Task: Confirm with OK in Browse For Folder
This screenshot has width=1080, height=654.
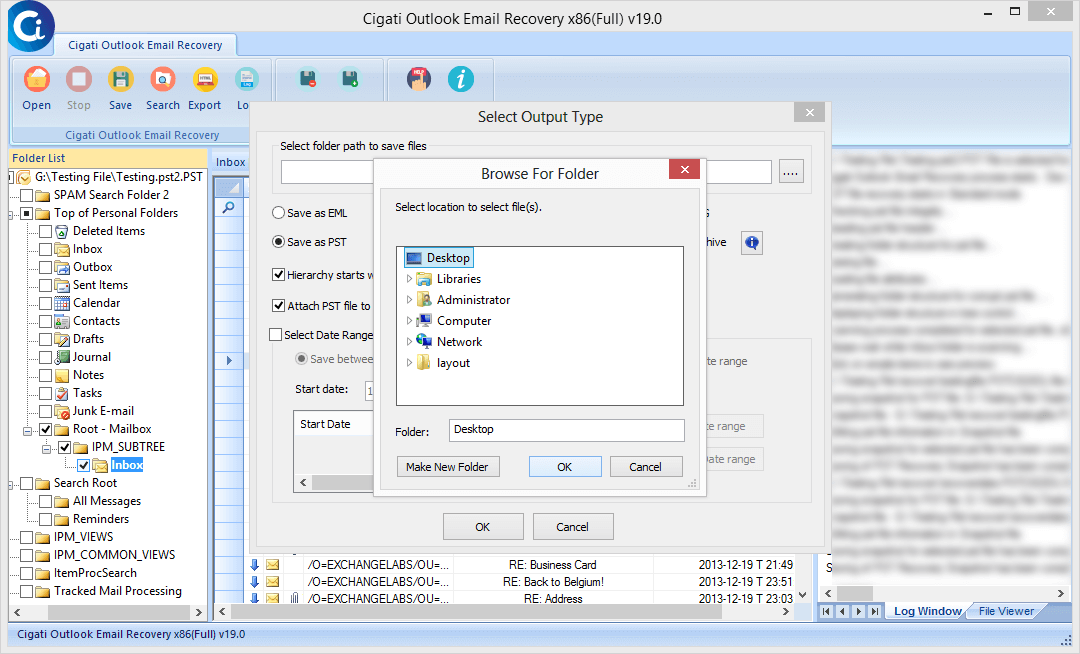Action: pos(565,467)
